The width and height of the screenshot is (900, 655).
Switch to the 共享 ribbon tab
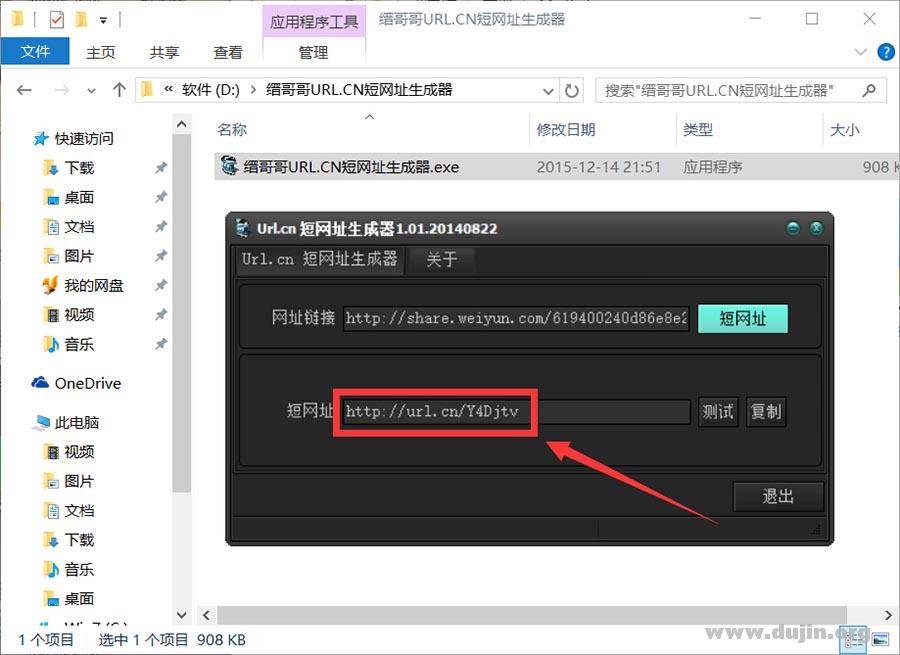point(164,52)
